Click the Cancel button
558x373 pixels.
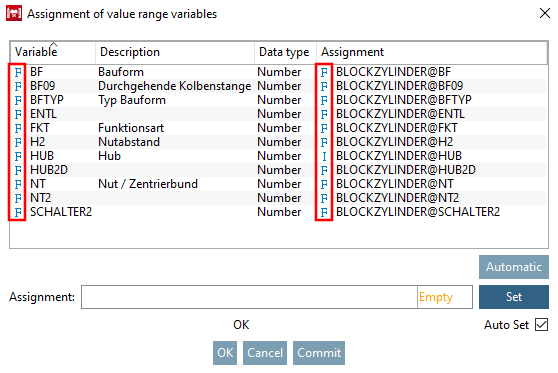[x=265, y=353]
